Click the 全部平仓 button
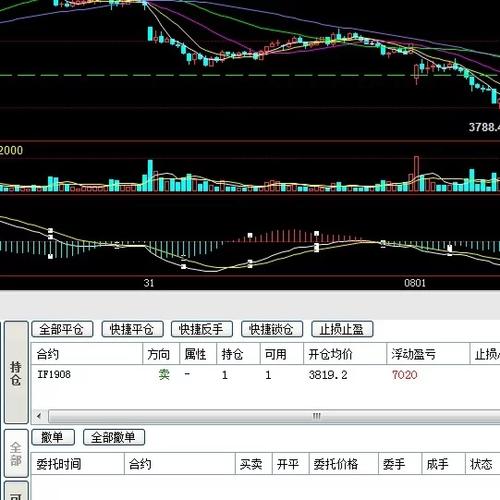500x500 pixels. [62, 329]
